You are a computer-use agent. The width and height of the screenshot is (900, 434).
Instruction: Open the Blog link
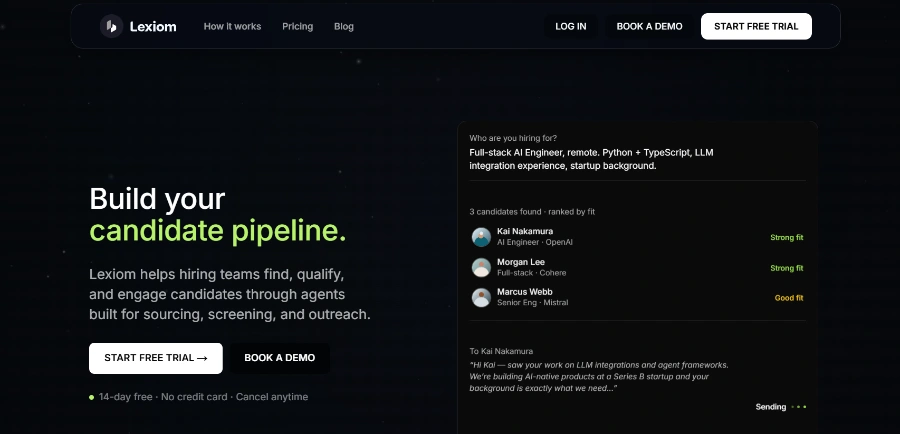(x=344, y=26)
